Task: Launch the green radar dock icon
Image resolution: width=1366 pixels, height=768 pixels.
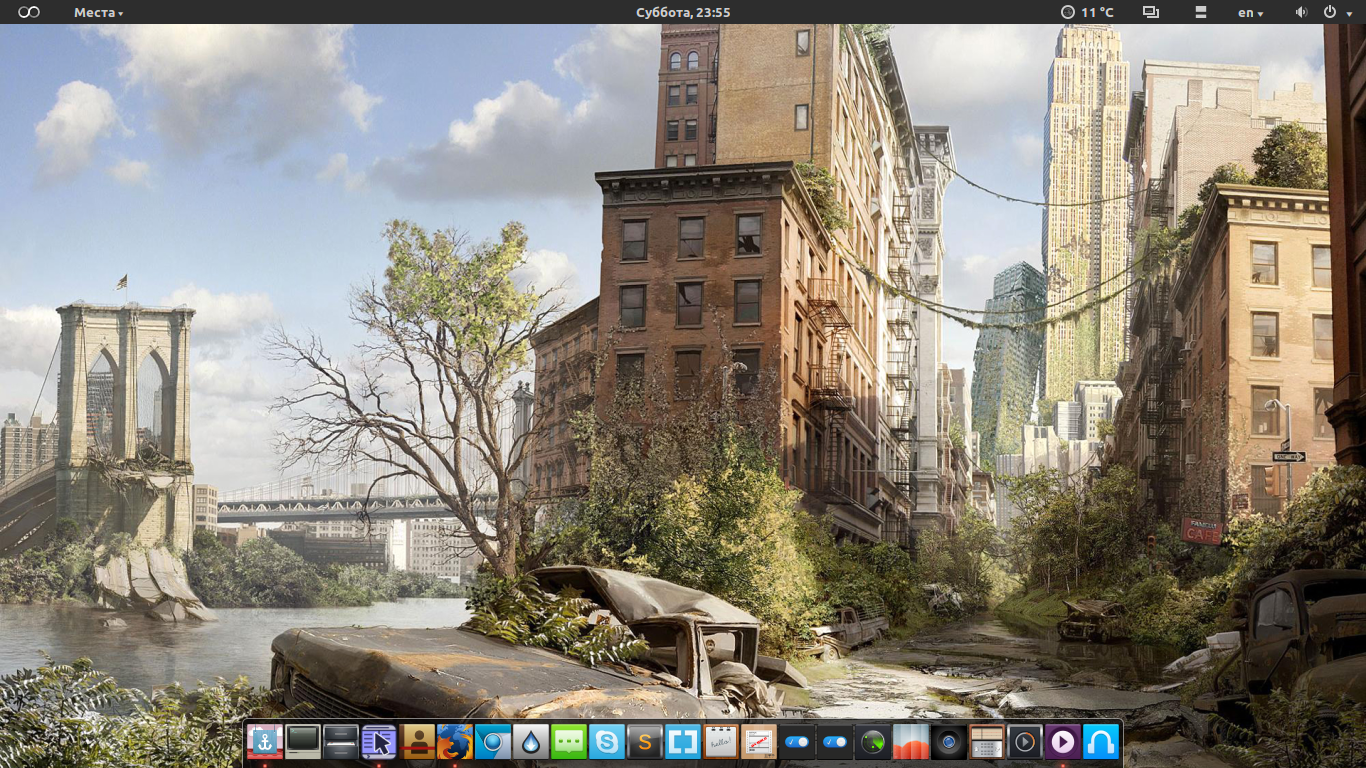Action: [873, 742]
